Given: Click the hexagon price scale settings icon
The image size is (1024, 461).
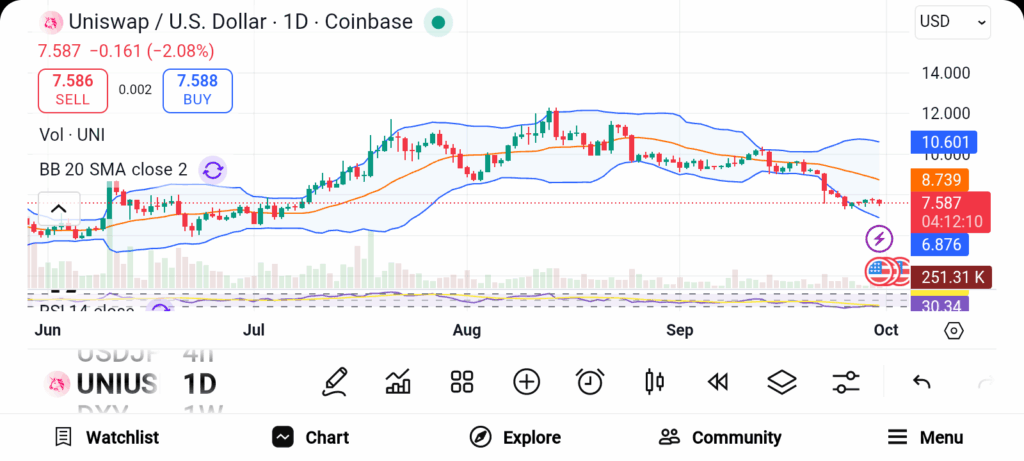Looking at the screenshot, I should pos(953,330).
